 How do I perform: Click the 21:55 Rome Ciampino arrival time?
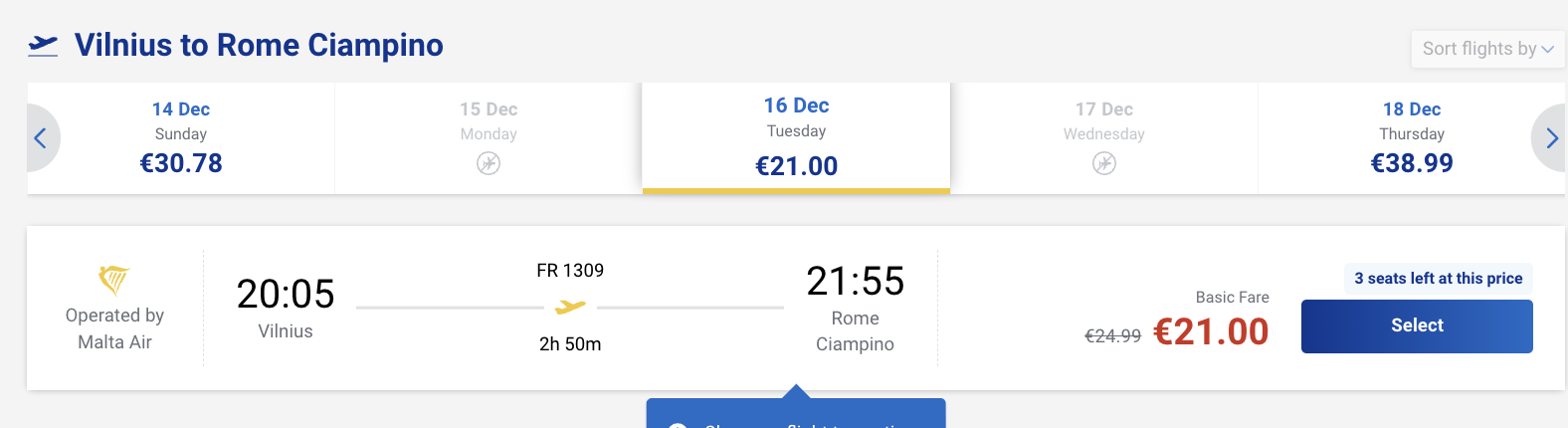pos(856,282)
